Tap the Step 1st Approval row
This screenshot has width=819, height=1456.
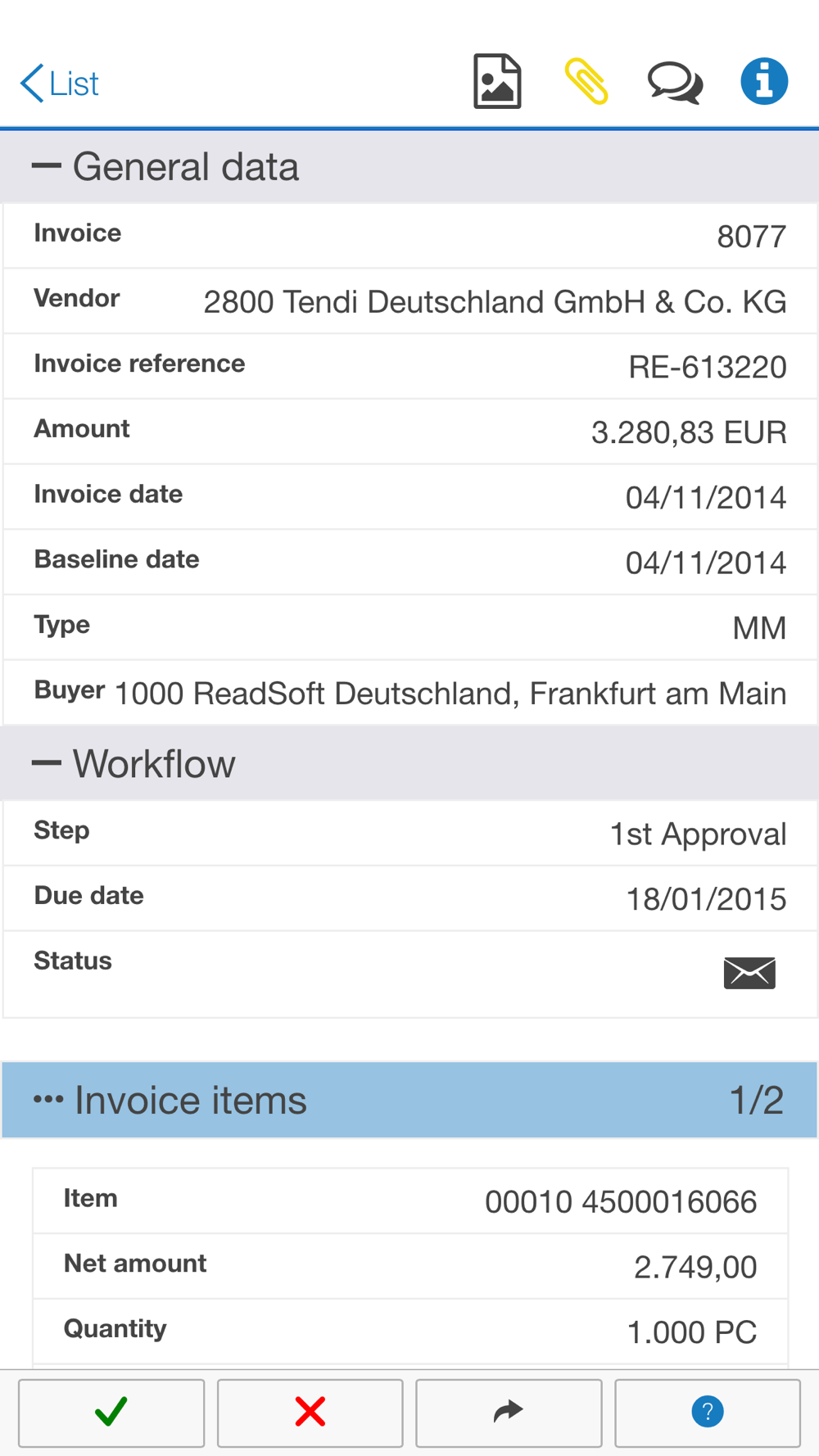409,834
